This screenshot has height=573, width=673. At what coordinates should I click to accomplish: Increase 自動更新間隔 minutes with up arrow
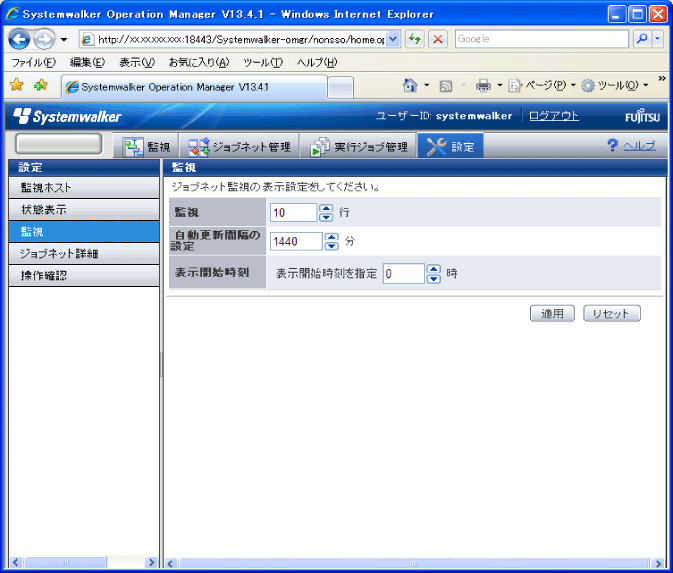[331, 237]
